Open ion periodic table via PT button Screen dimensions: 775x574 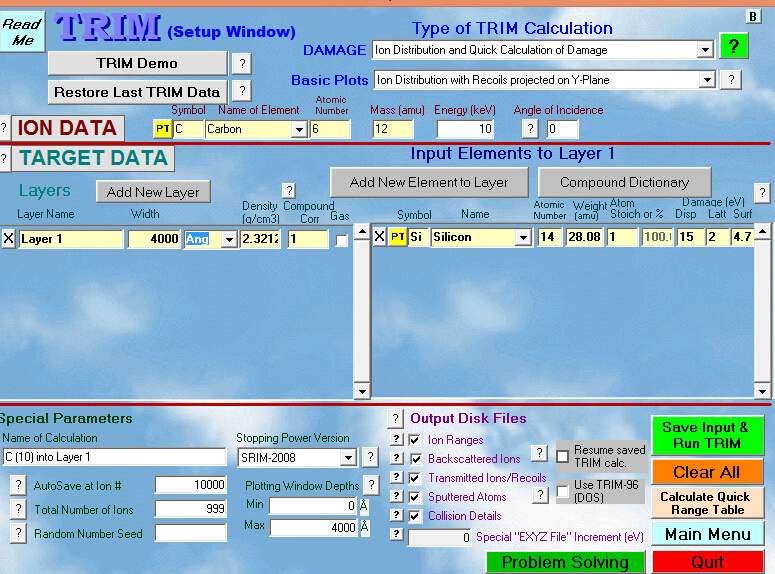(163, 129)
